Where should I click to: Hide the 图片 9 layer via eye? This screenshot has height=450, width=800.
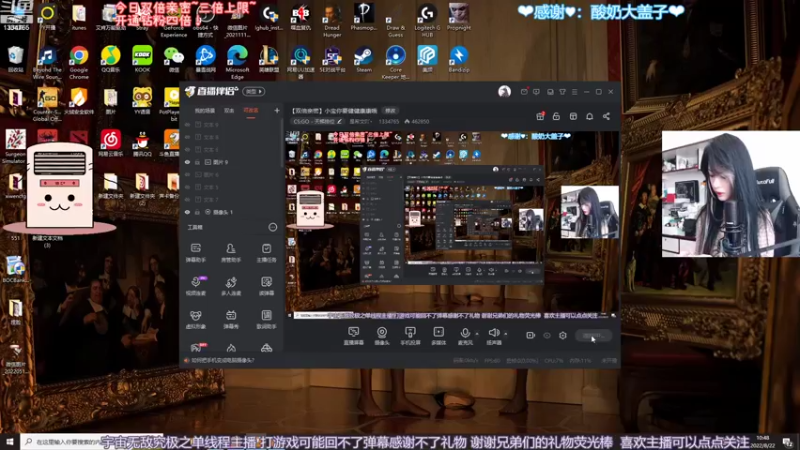187,162
